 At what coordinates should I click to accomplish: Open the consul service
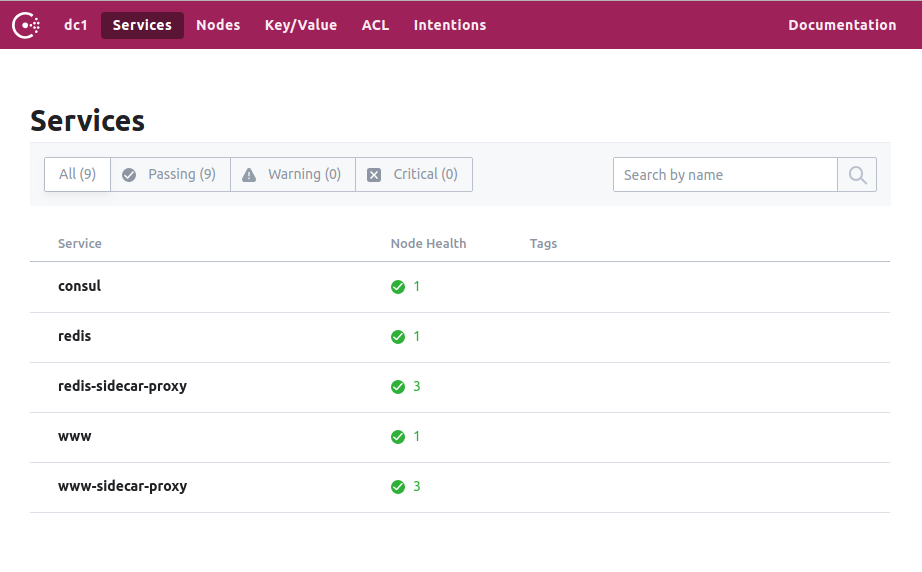[x=79, y=286]
